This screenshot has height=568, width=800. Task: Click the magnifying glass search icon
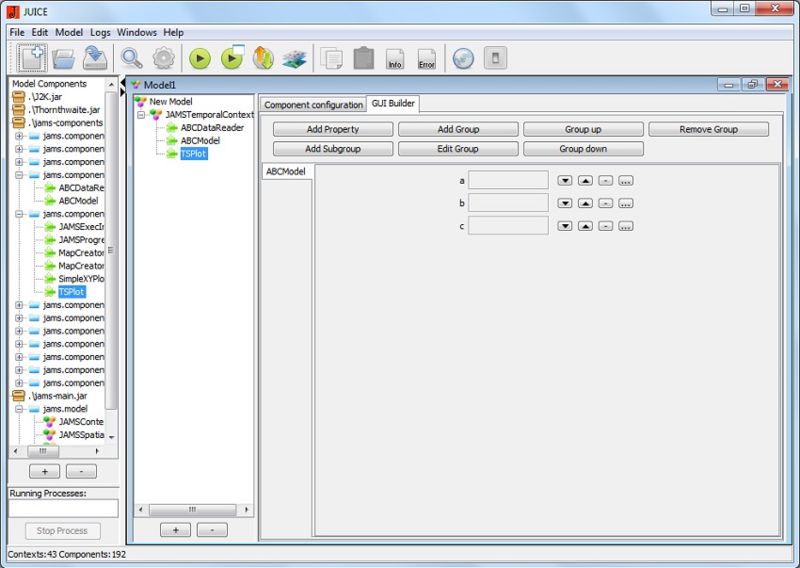pyautogui.click(x=132, y=58)
